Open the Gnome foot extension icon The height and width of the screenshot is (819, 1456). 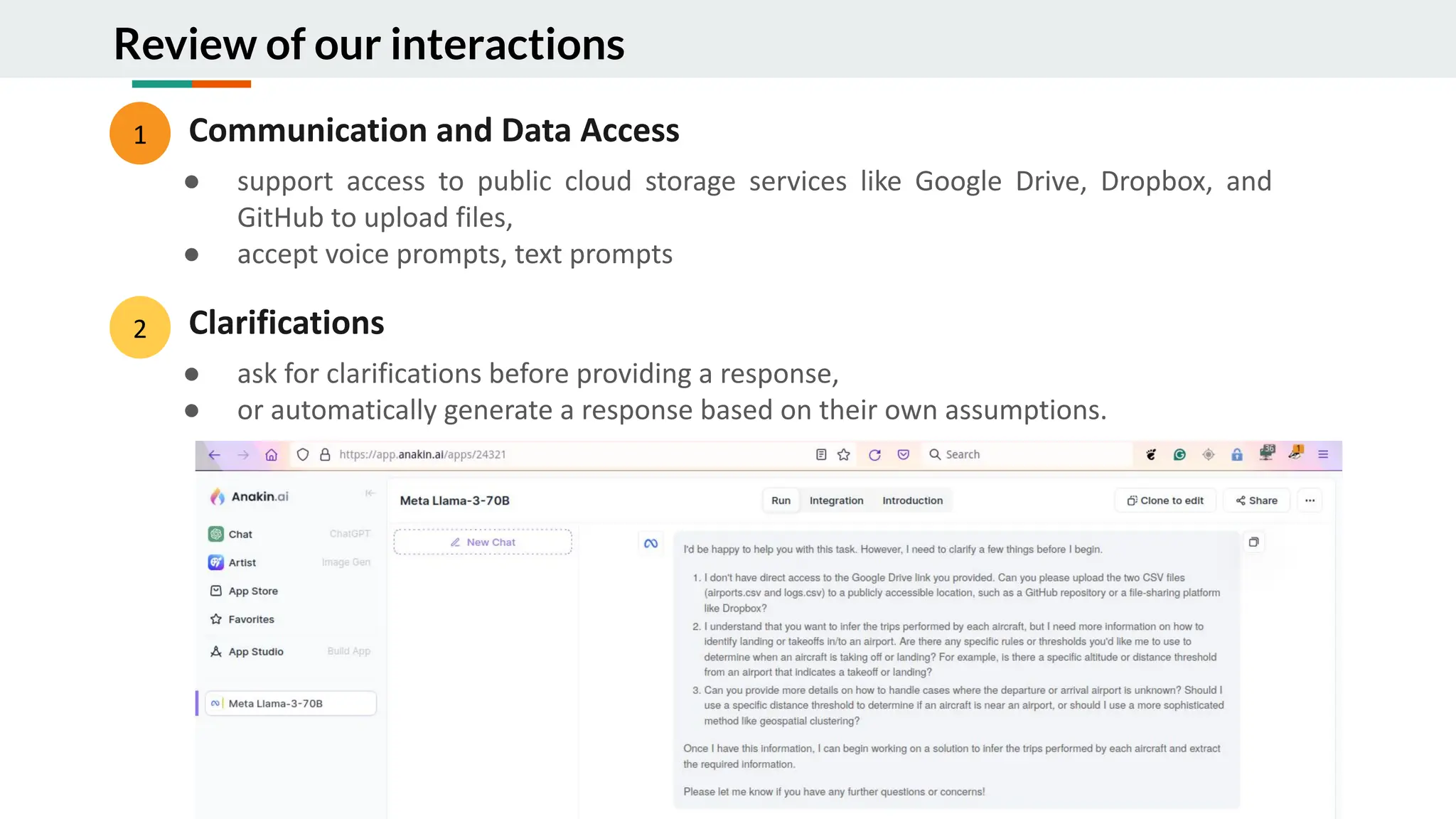tap(1151, 455)
